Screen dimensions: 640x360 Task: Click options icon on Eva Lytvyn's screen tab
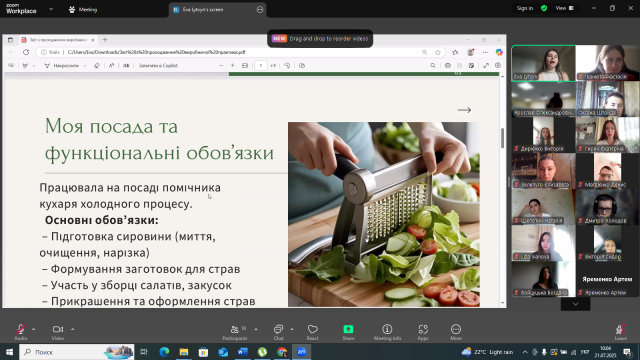tap(260, 9)
